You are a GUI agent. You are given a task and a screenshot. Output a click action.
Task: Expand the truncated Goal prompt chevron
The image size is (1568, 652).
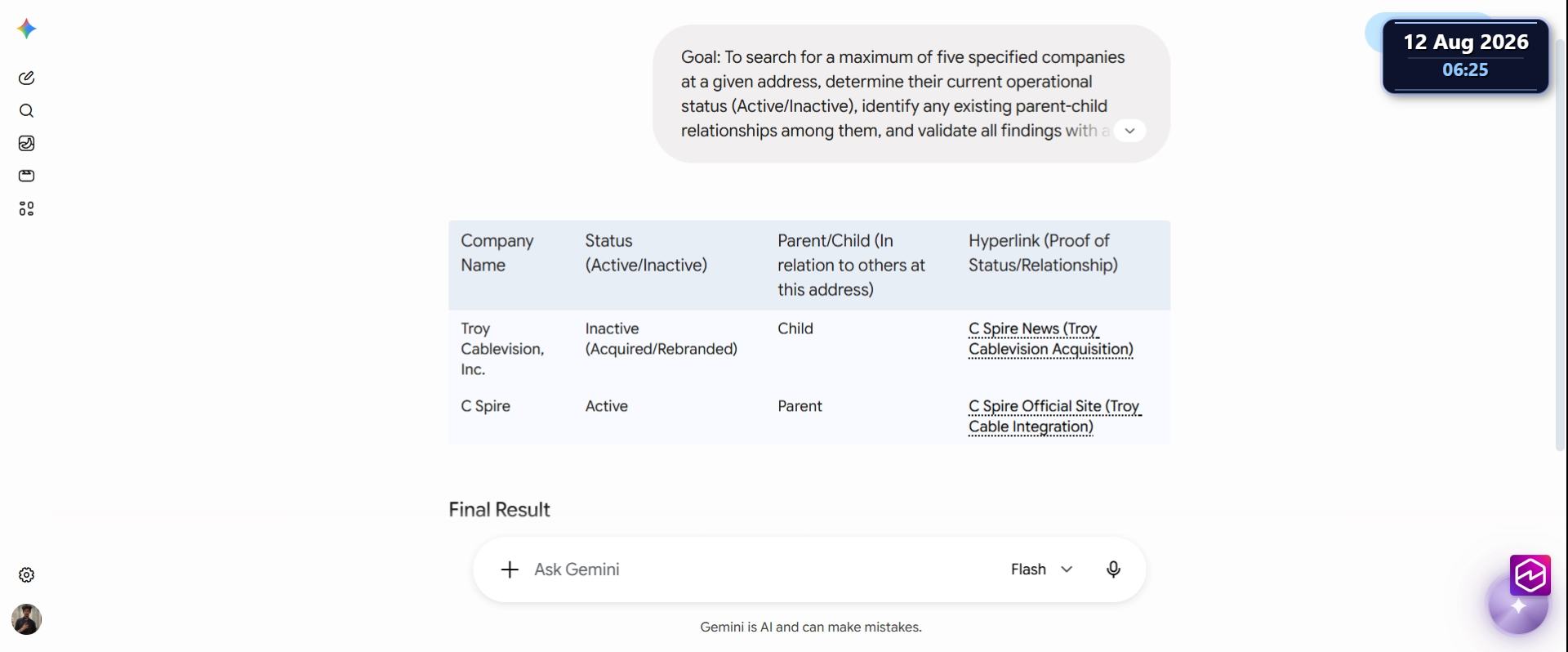coord(1129,131)
